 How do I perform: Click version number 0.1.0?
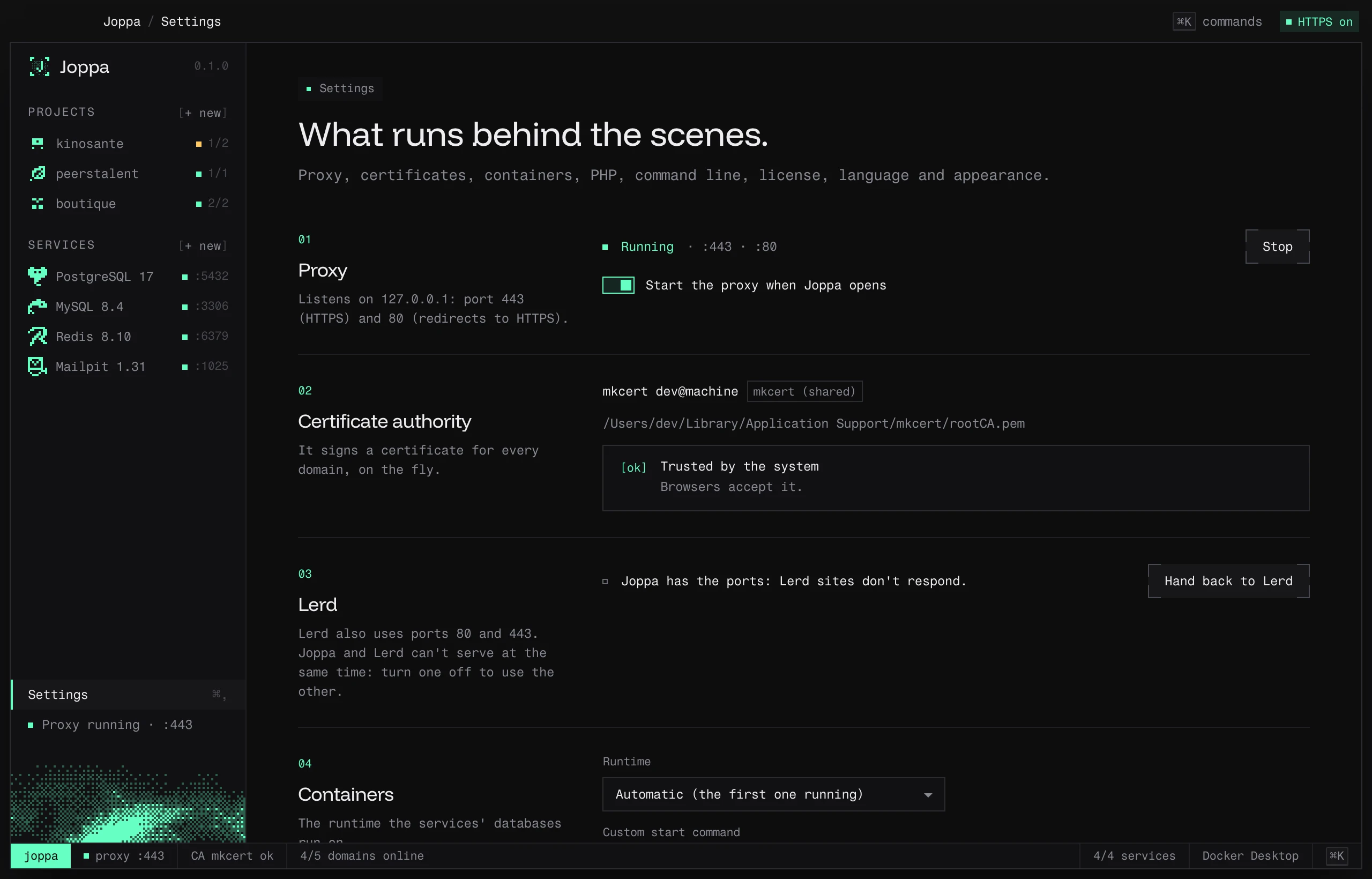[x=211, y=66]
